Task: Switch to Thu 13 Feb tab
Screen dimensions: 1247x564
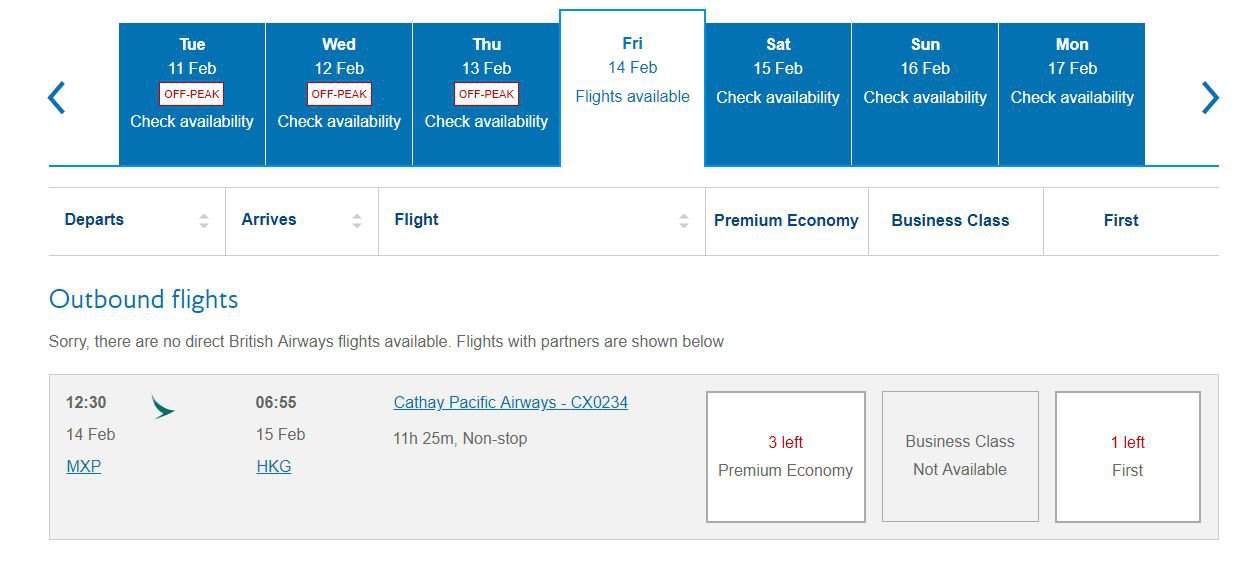Action: pyautogui.click(x=486, y=94)
